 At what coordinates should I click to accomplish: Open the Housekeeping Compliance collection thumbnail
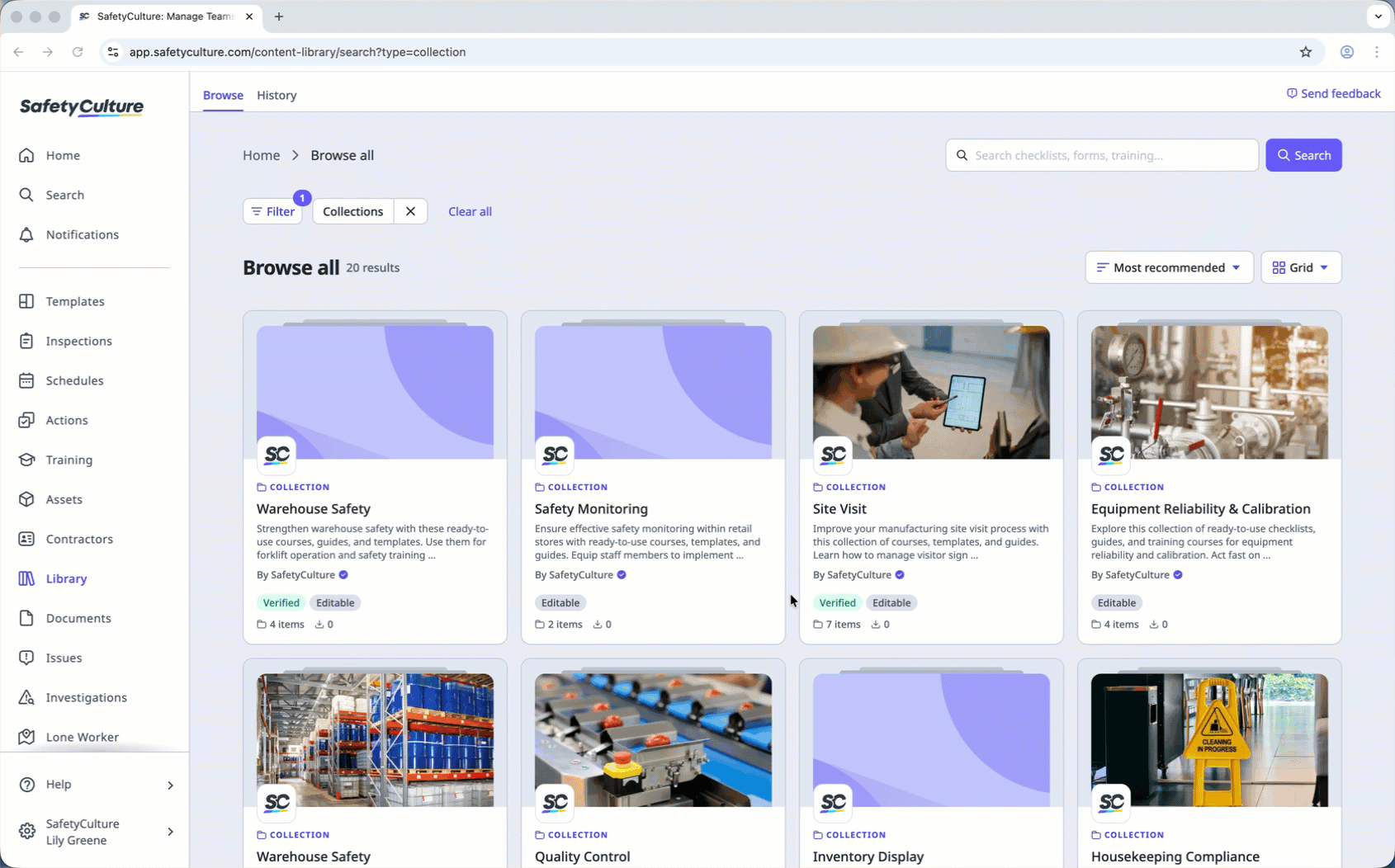(1209, 740)
